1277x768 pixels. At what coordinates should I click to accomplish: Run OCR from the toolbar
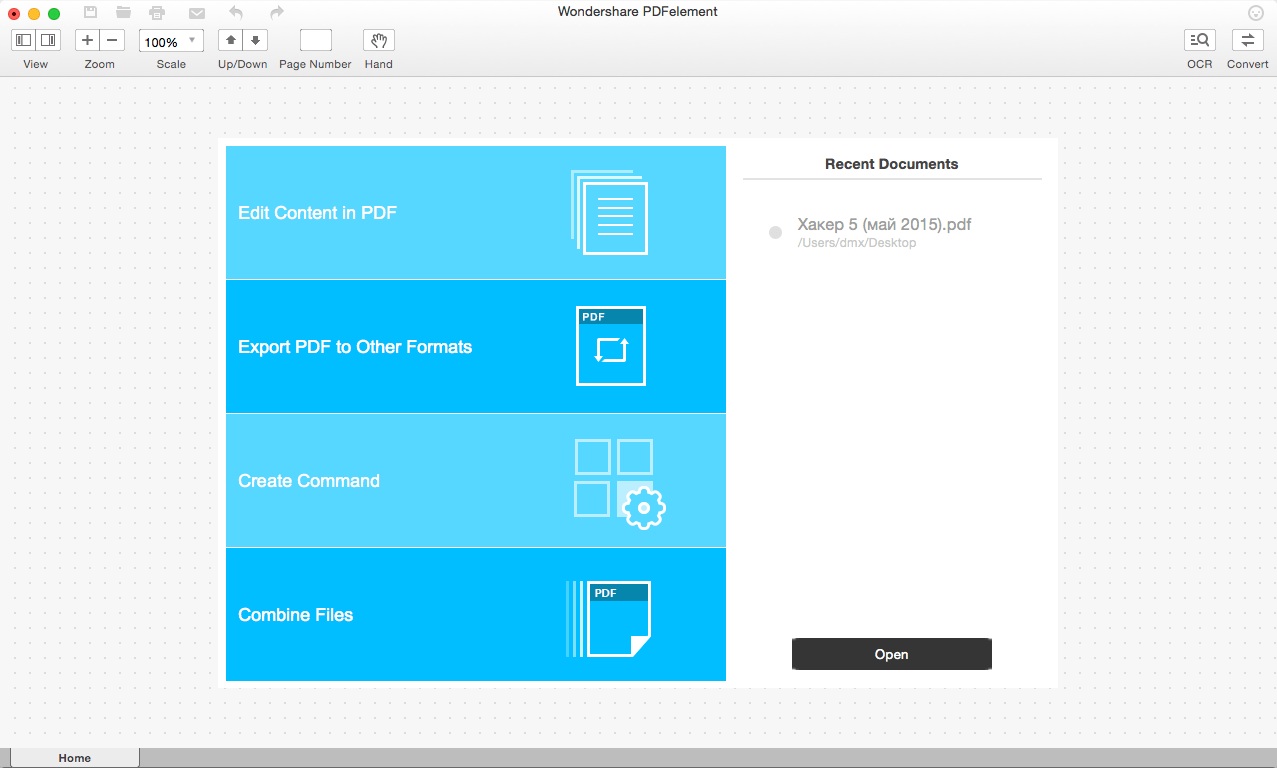(x=1200, y=40)
